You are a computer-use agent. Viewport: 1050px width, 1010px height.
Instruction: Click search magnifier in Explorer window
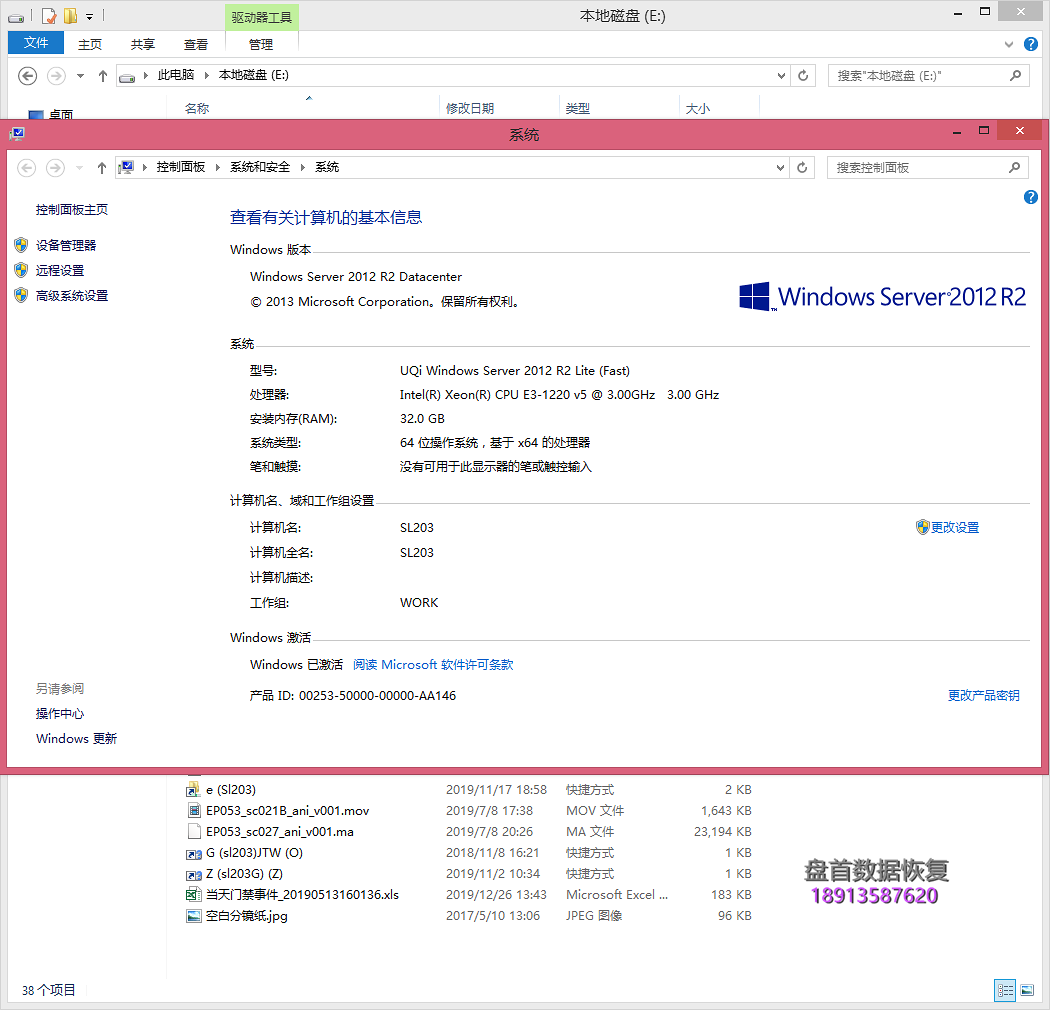click(1015, 76)
